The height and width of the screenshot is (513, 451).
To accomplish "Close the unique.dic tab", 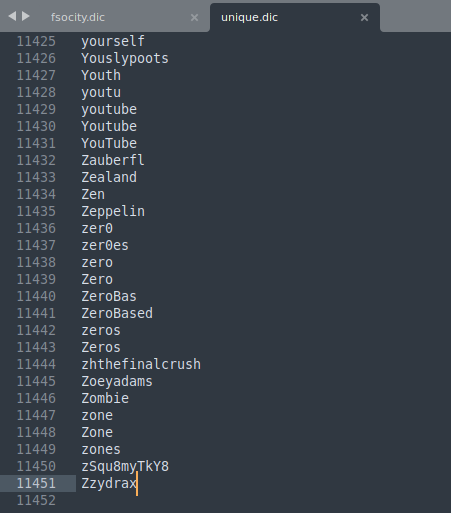I will point(364,17).
